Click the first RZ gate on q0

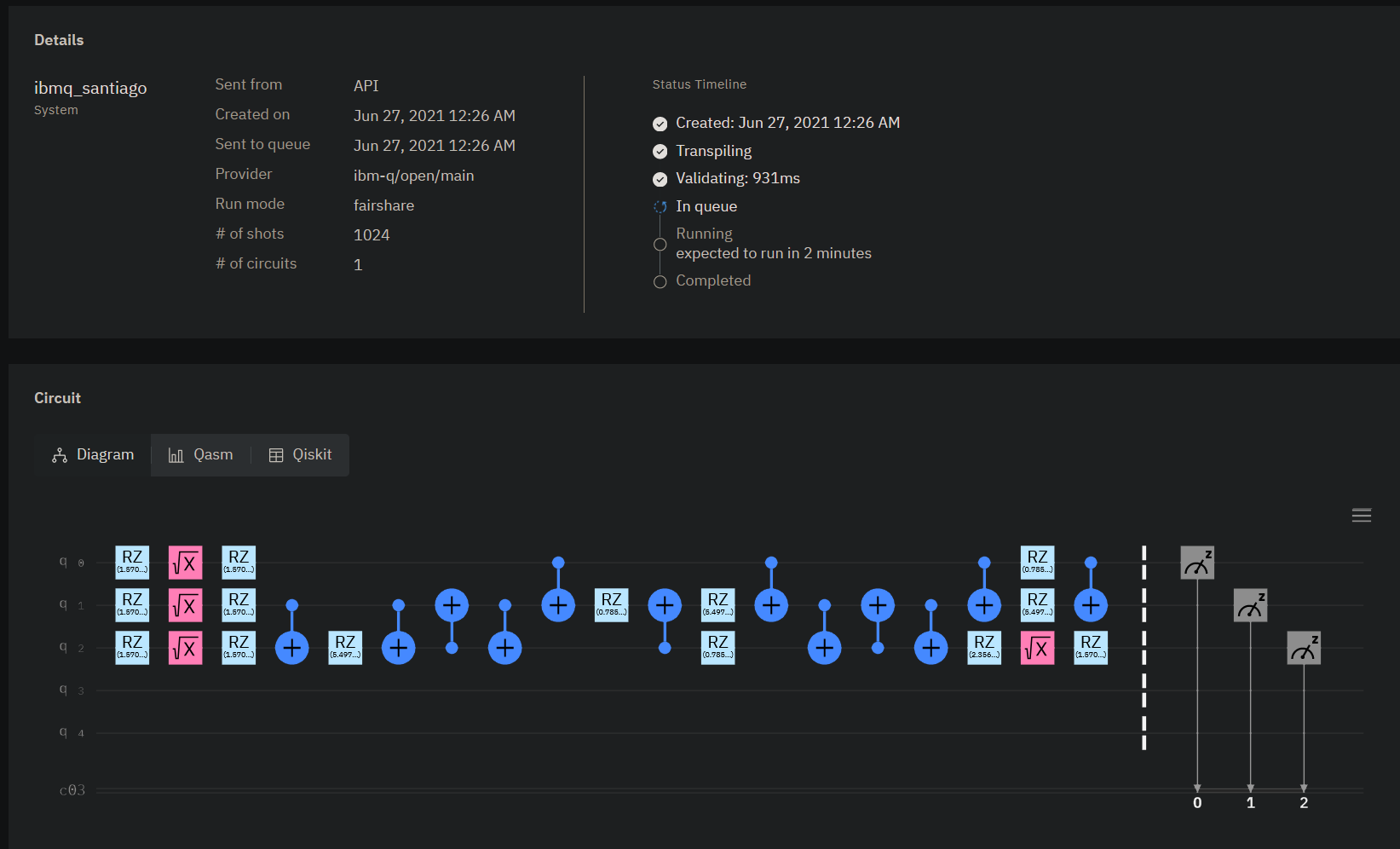(132, 563)
